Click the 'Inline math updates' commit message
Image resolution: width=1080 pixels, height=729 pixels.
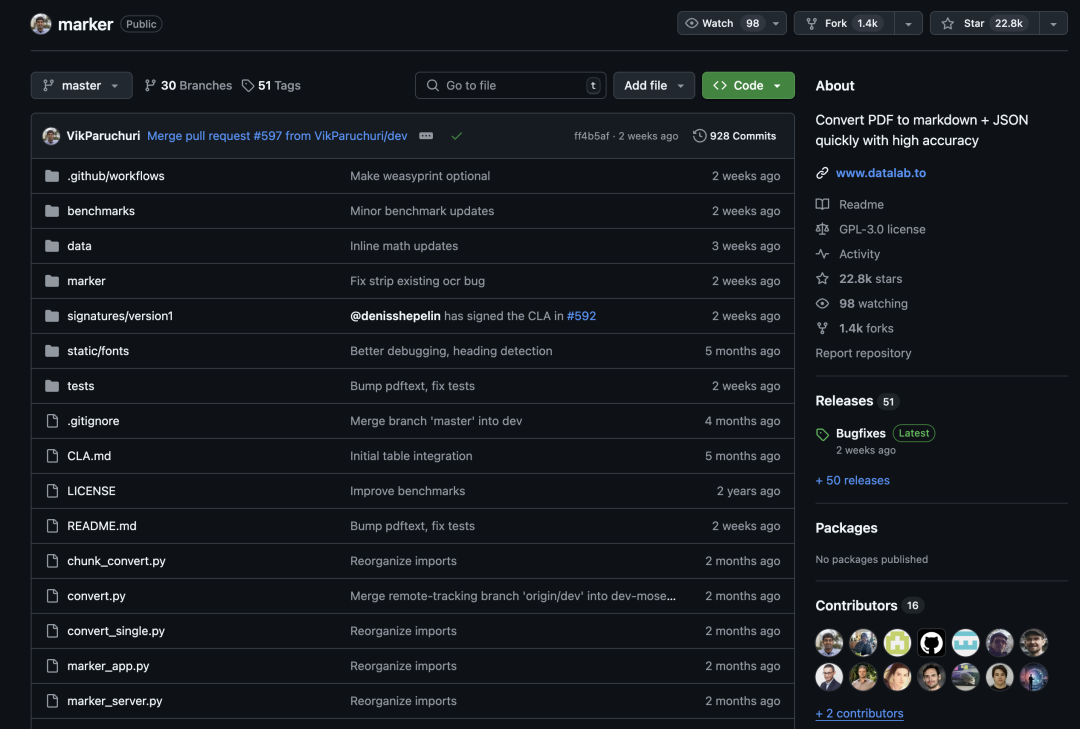404,246
